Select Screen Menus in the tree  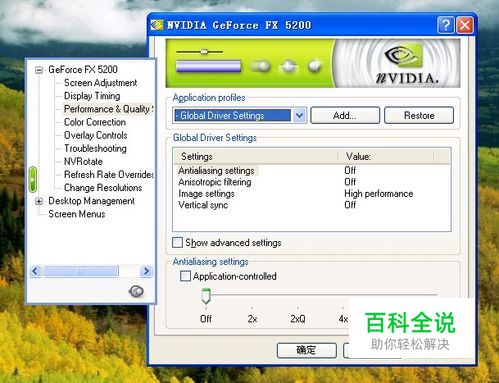tap(77, 214)
